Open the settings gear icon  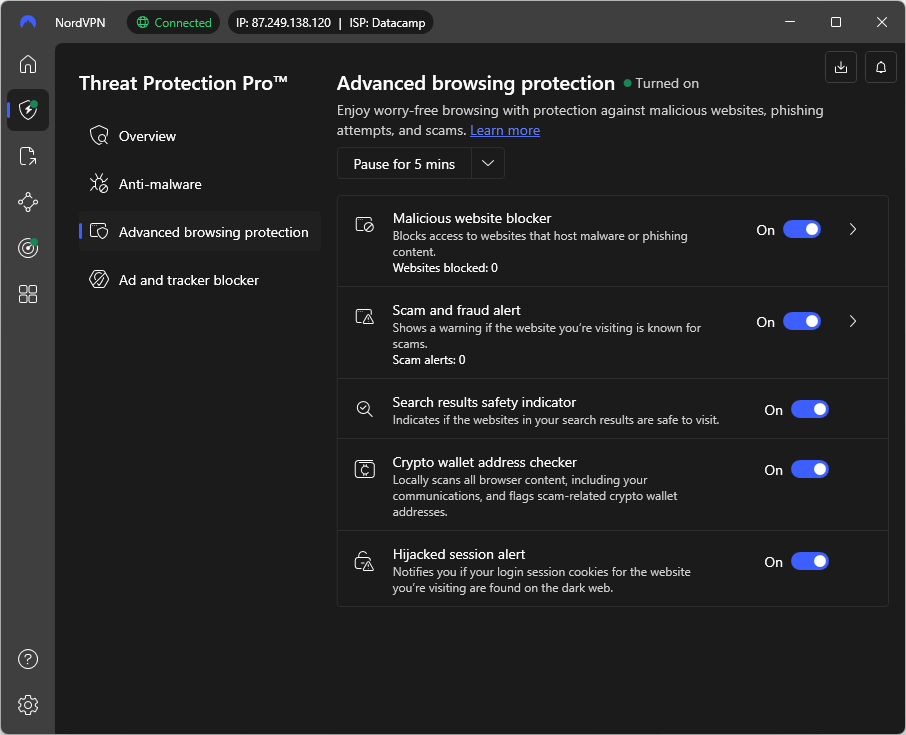coord(28,705)
